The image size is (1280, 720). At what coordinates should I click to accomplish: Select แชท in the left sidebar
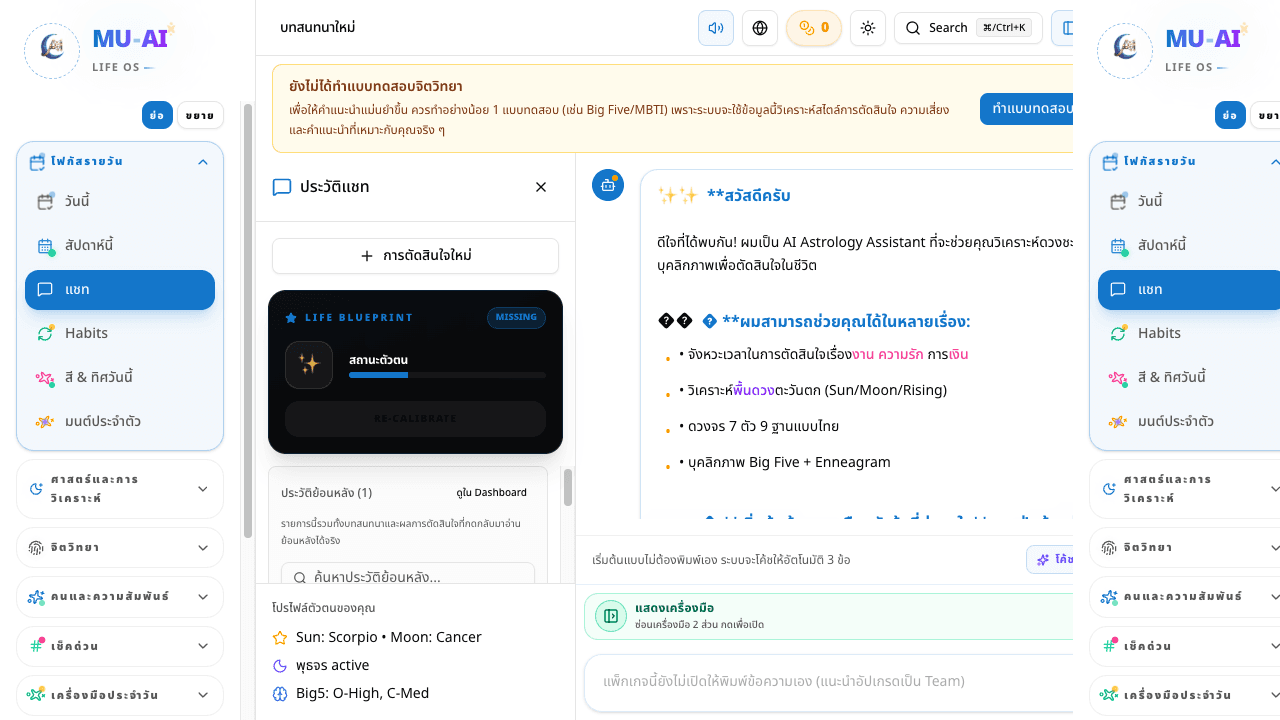[120, 289]
